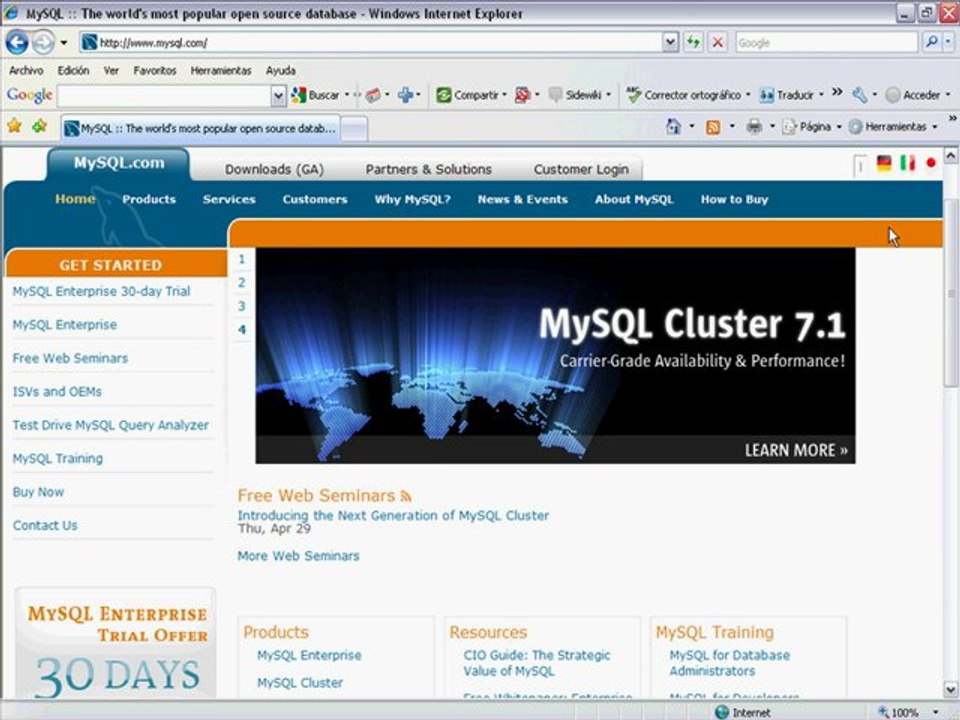Click the browser Forward arrow button
Screen dimensions: 960x720
pyautogui.click(x=43, y=42)
